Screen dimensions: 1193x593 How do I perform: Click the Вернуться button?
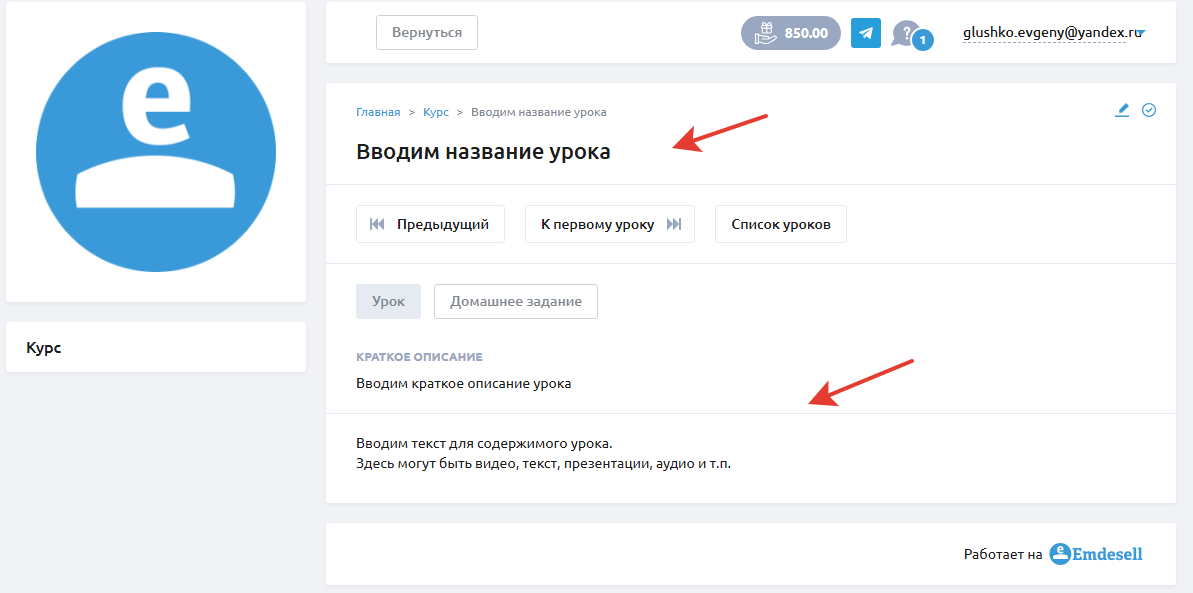pos(427,33)
